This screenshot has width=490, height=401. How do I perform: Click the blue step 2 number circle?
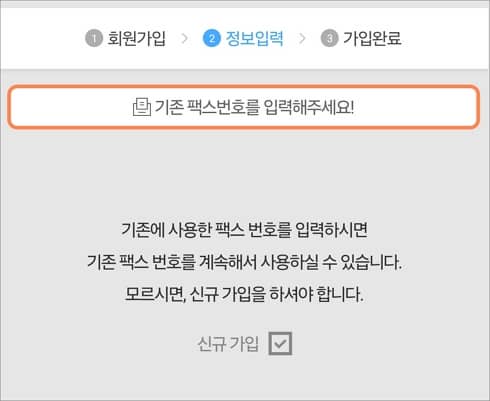[212, 38]
